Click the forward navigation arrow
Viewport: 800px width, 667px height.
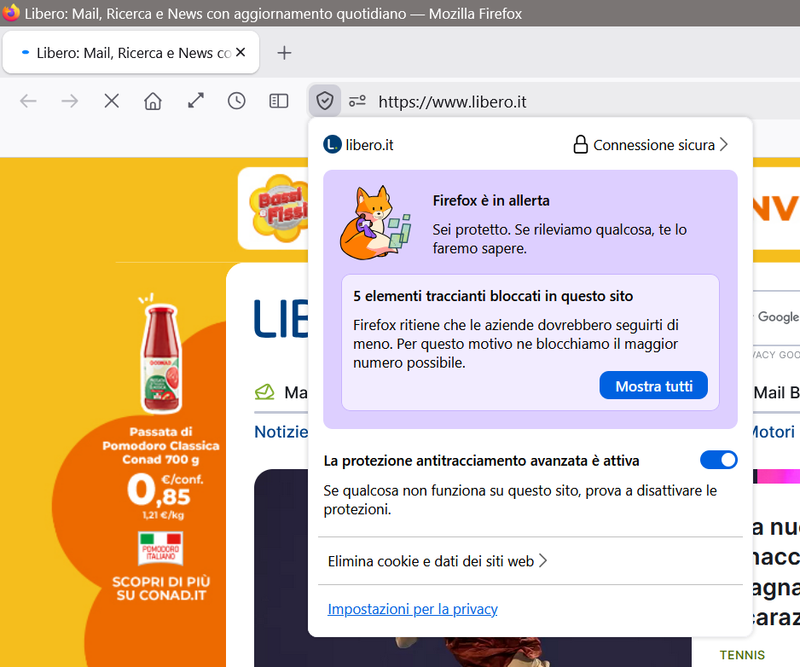coord(70,101)
